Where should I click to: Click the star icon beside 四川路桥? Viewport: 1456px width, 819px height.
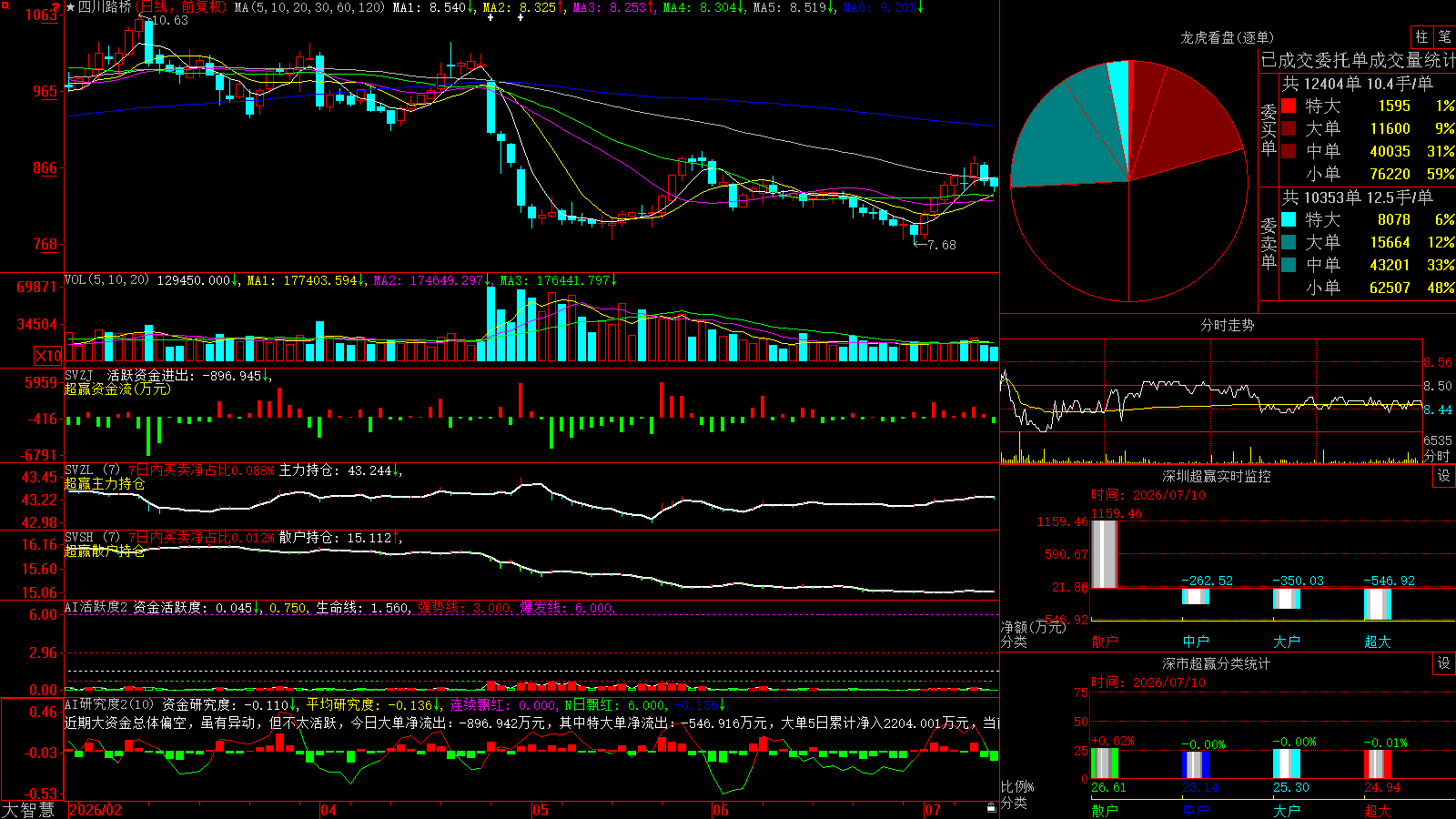coord(71,7)
